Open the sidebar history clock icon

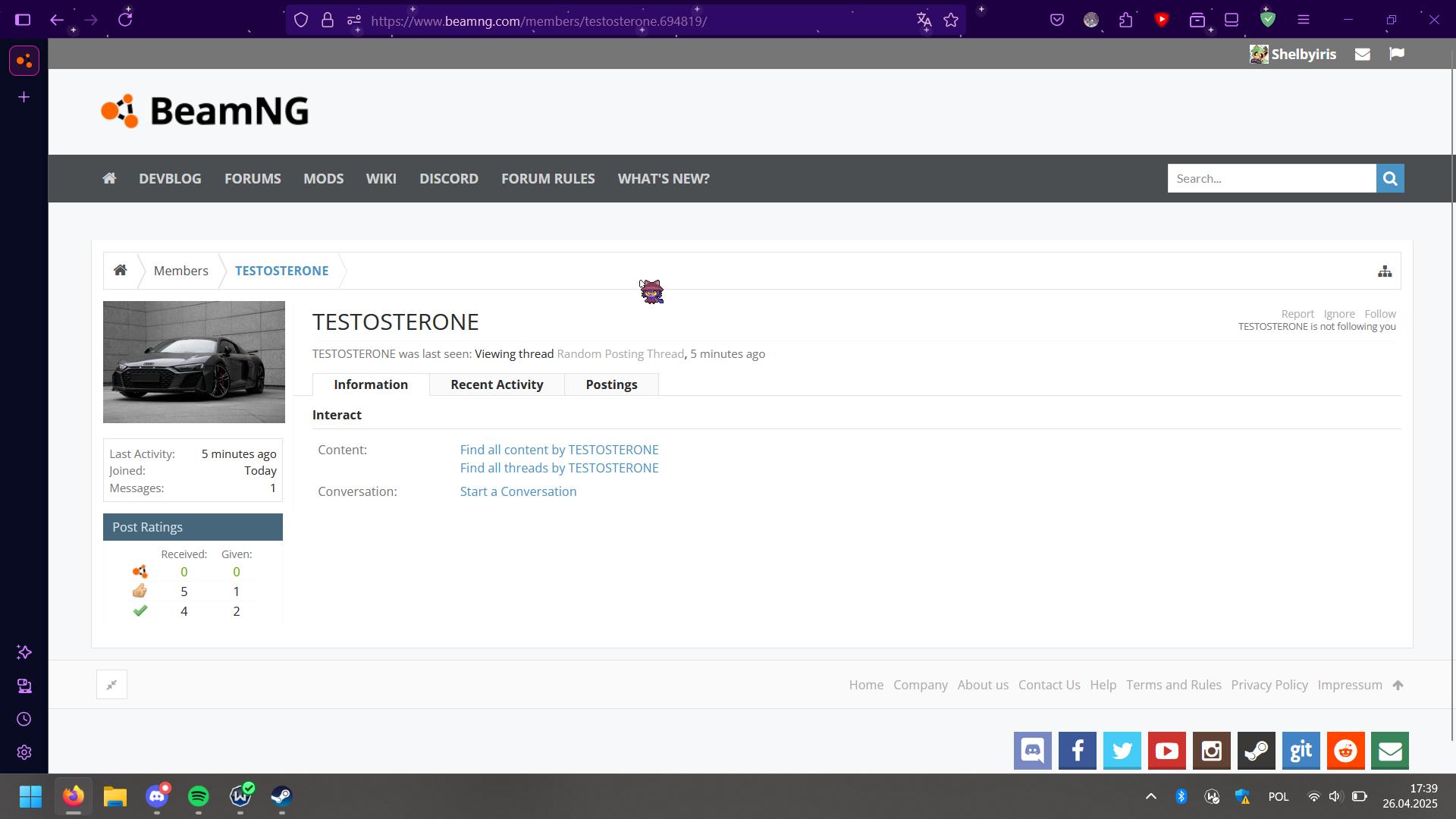click(x=24, y=719)
